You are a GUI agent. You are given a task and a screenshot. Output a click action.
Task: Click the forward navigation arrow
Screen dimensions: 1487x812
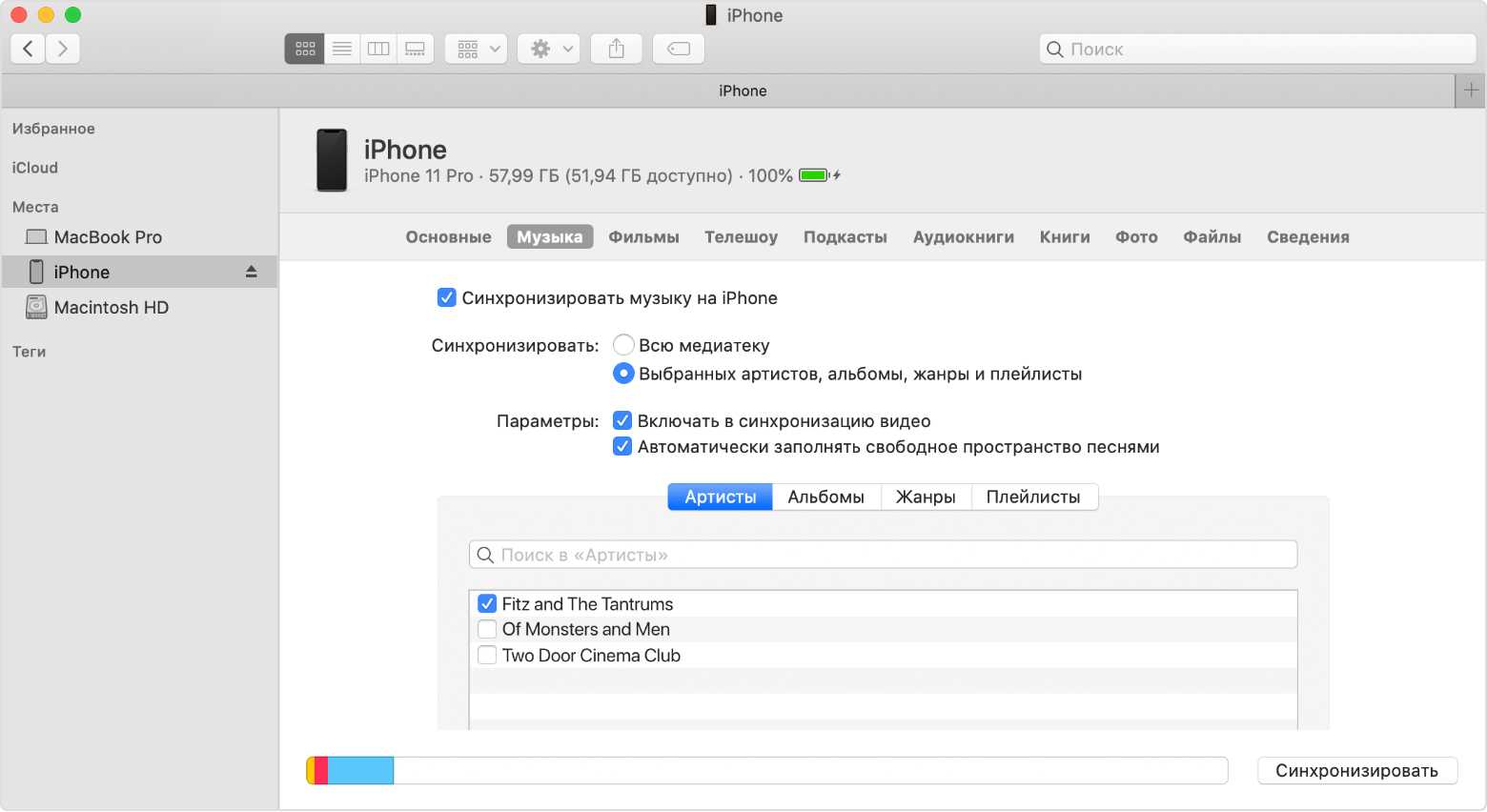63,49
